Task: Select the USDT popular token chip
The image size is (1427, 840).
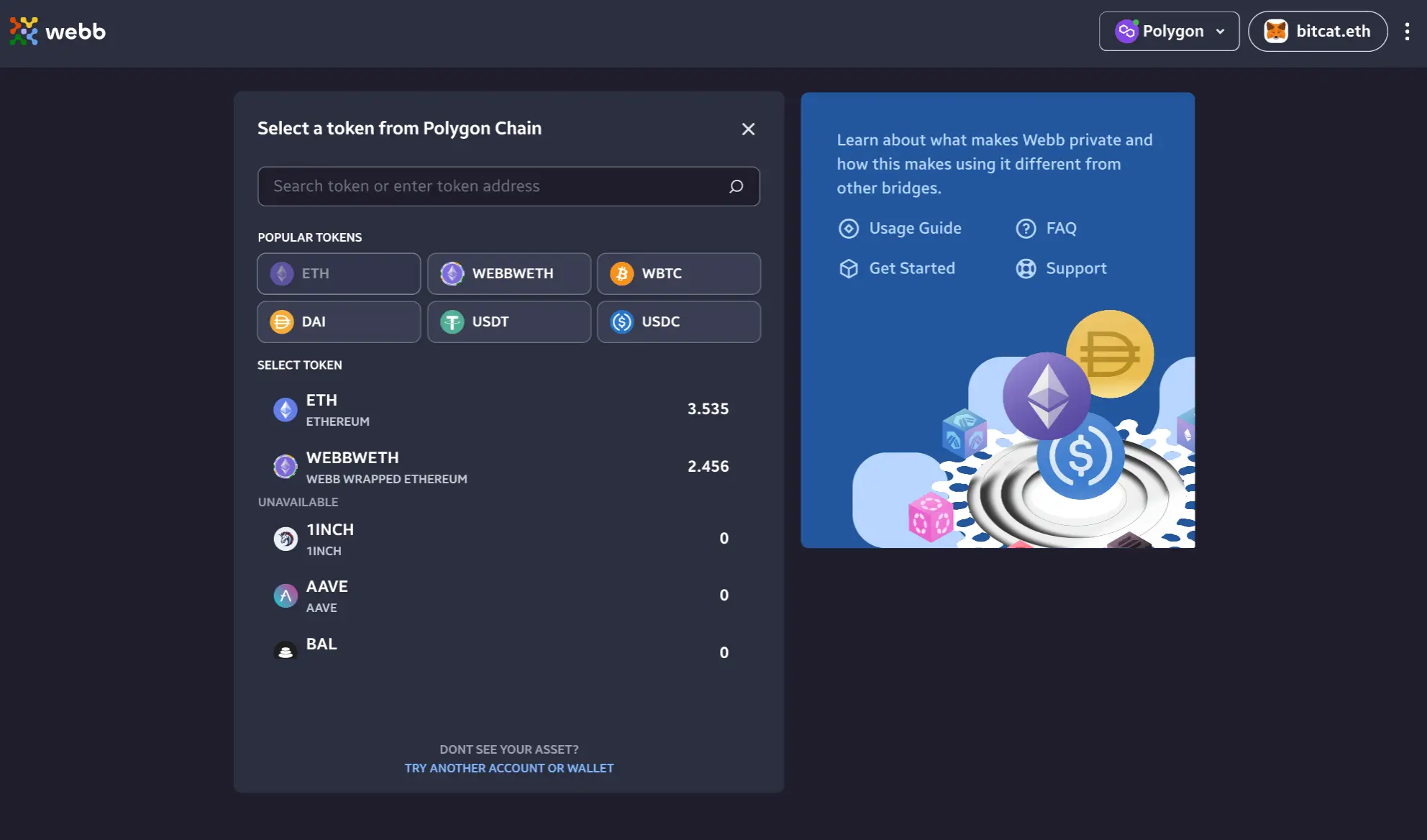Action: (509, 321)
